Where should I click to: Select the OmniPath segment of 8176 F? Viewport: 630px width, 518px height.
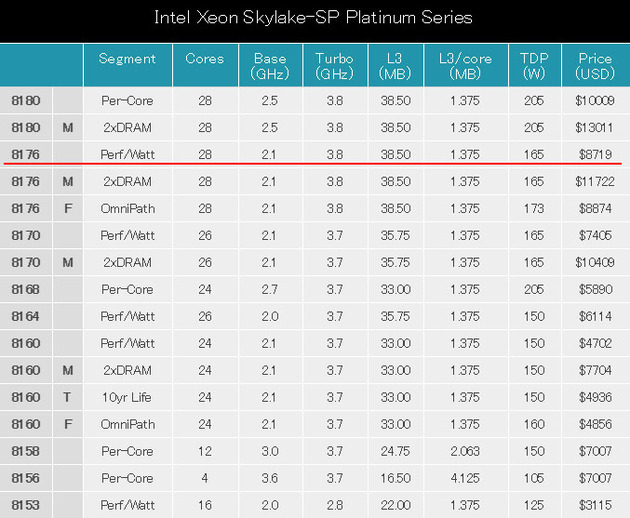click(x=127, y=209)
